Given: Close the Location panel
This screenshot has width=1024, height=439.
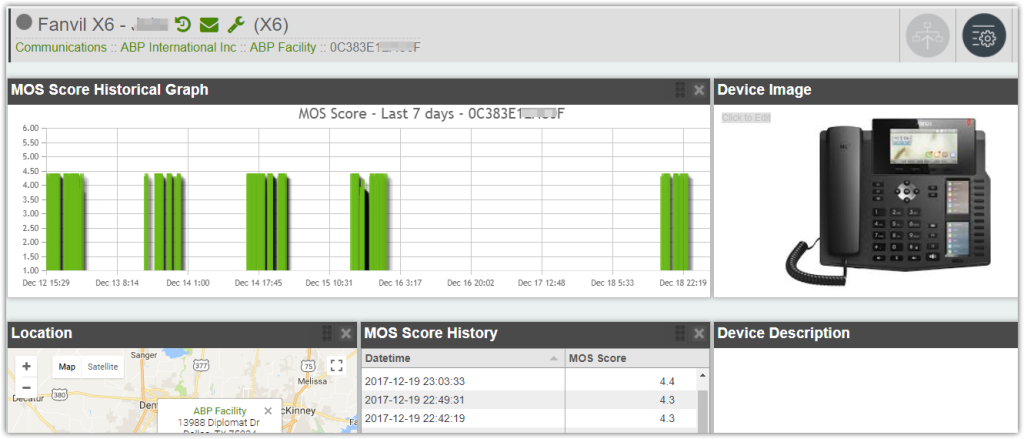Looking at the screenshot, I should click(346, 333).
